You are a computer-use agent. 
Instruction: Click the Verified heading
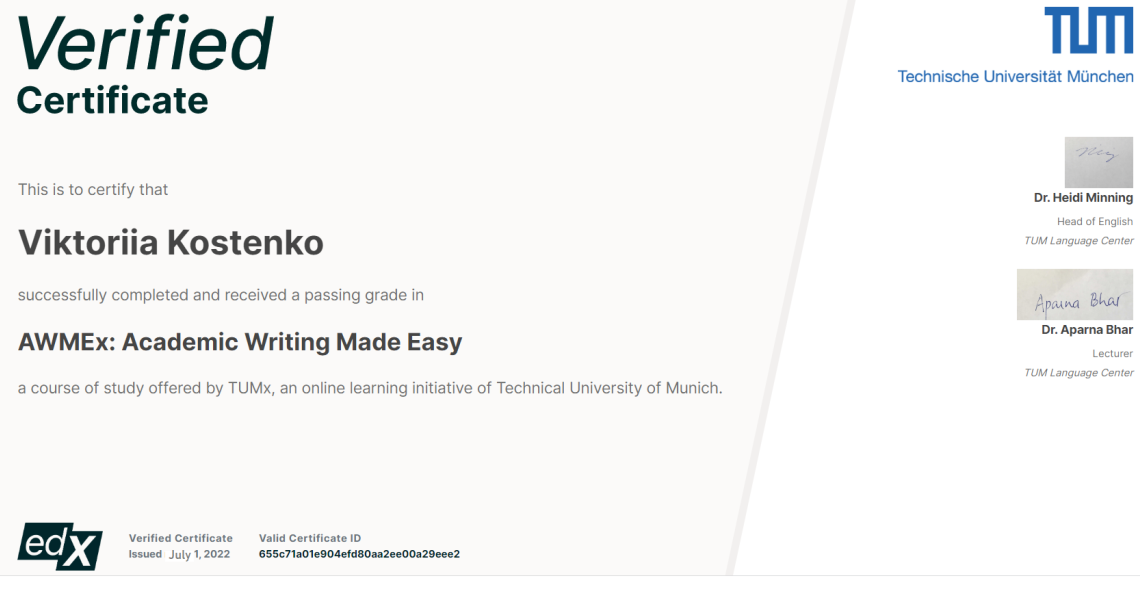[x=145, y=43]
